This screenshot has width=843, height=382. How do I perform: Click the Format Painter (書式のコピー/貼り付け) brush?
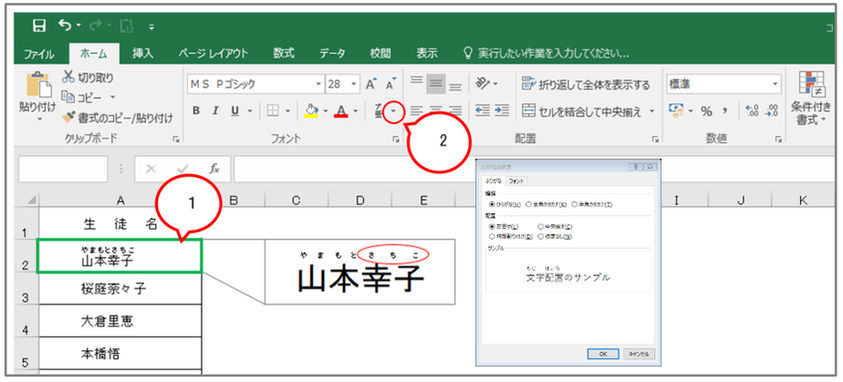(68, 117)
